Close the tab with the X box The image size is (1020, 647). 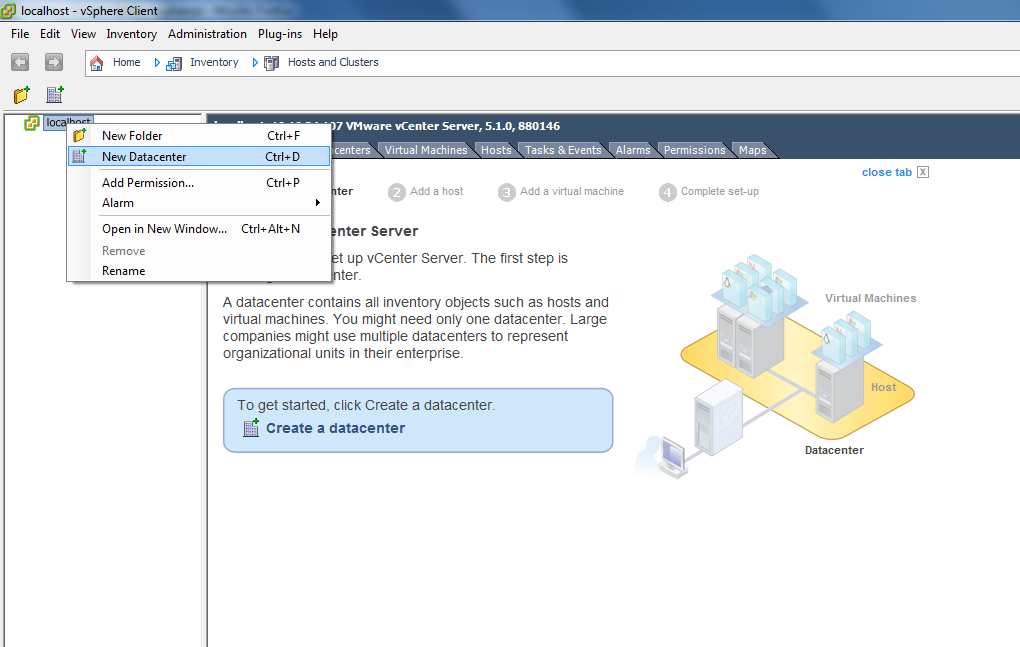click(x=922, y=172)
